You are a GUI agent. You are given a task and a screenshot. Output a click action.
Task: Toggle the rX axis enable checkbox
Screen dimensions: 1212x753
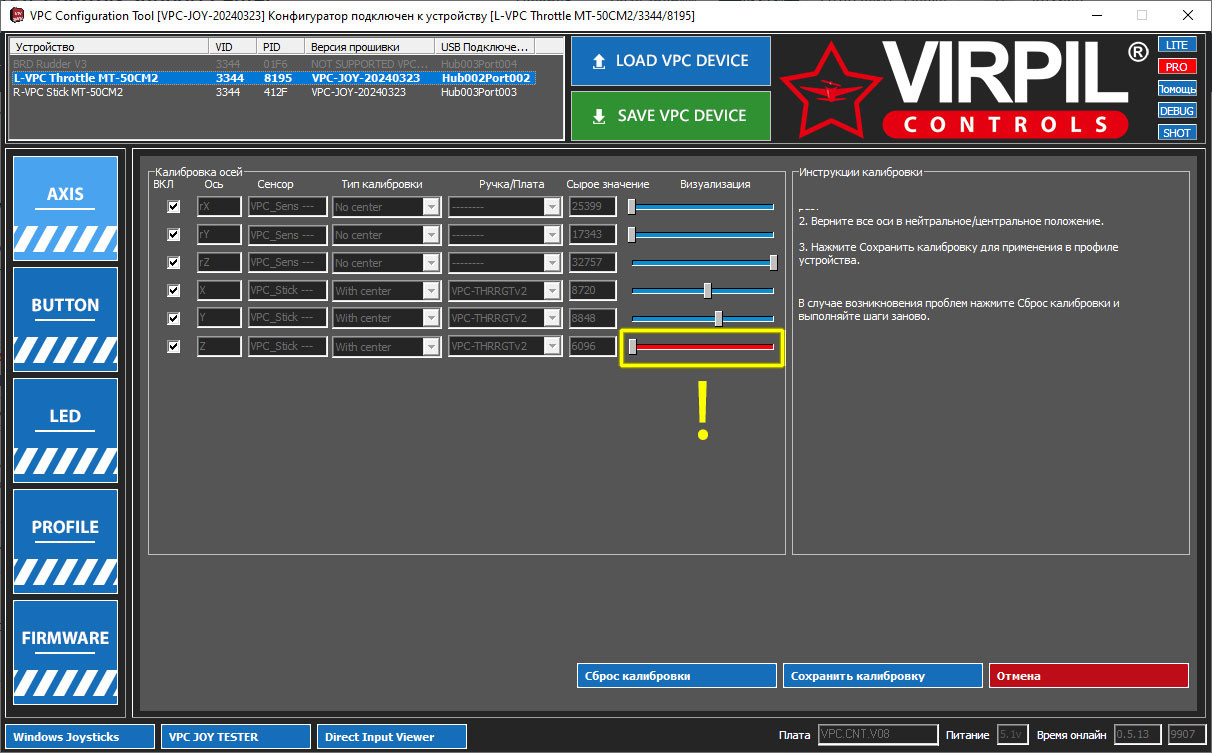pyautogui.click(x=174, y=207)
